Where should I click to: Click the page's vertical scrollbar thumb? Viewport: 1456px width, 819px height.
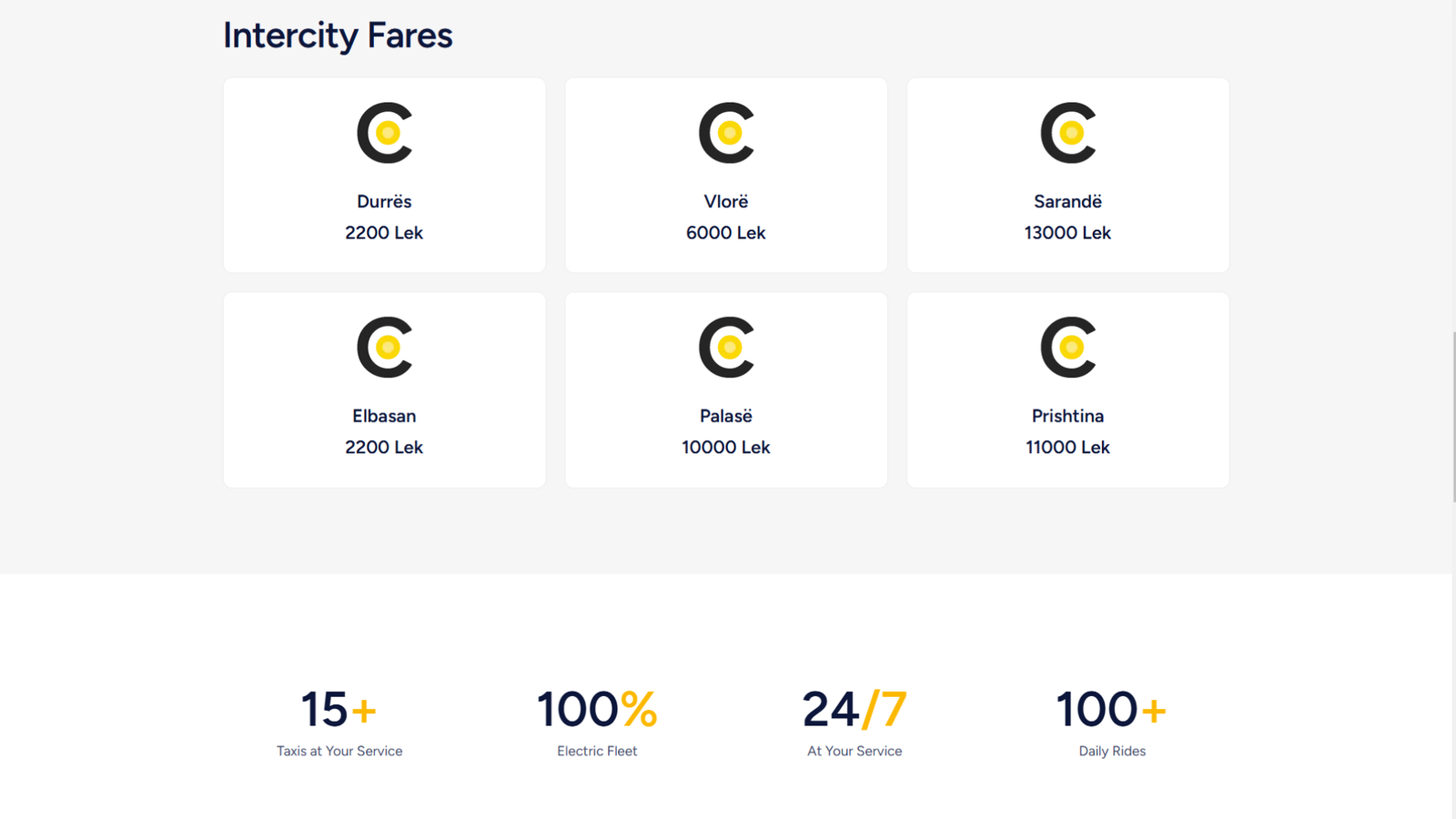(x=1453, y=417)
